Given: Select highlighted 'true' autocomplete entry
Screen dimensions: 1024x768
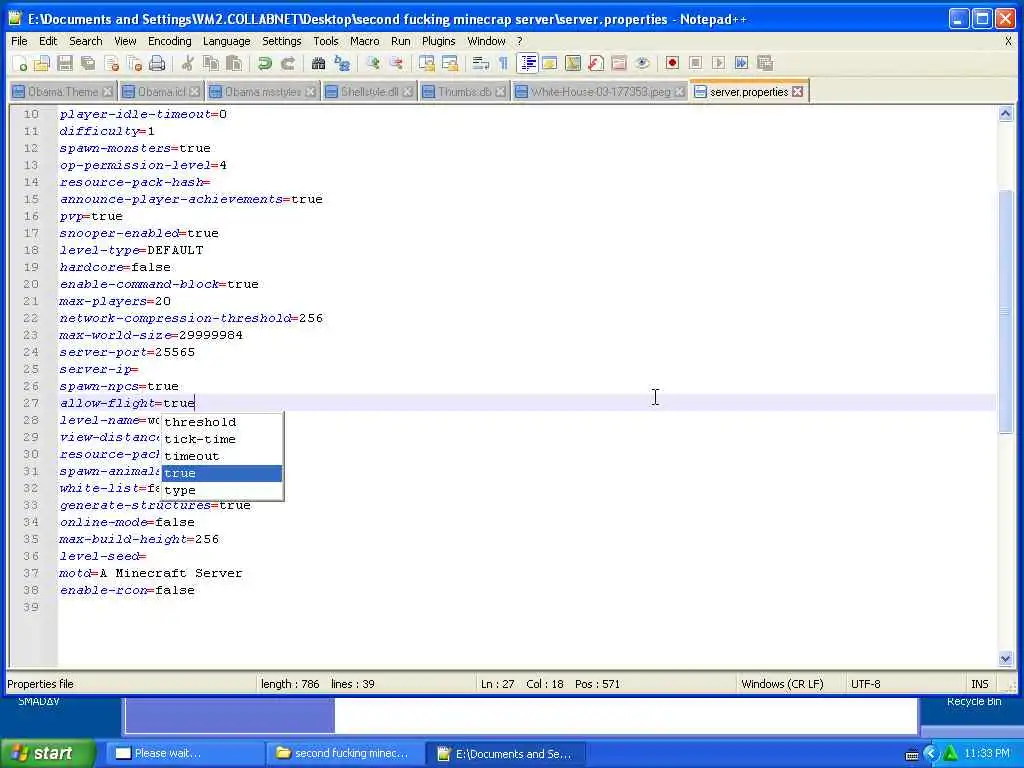Looking at the screenshot, I should (x=222, y=473).
